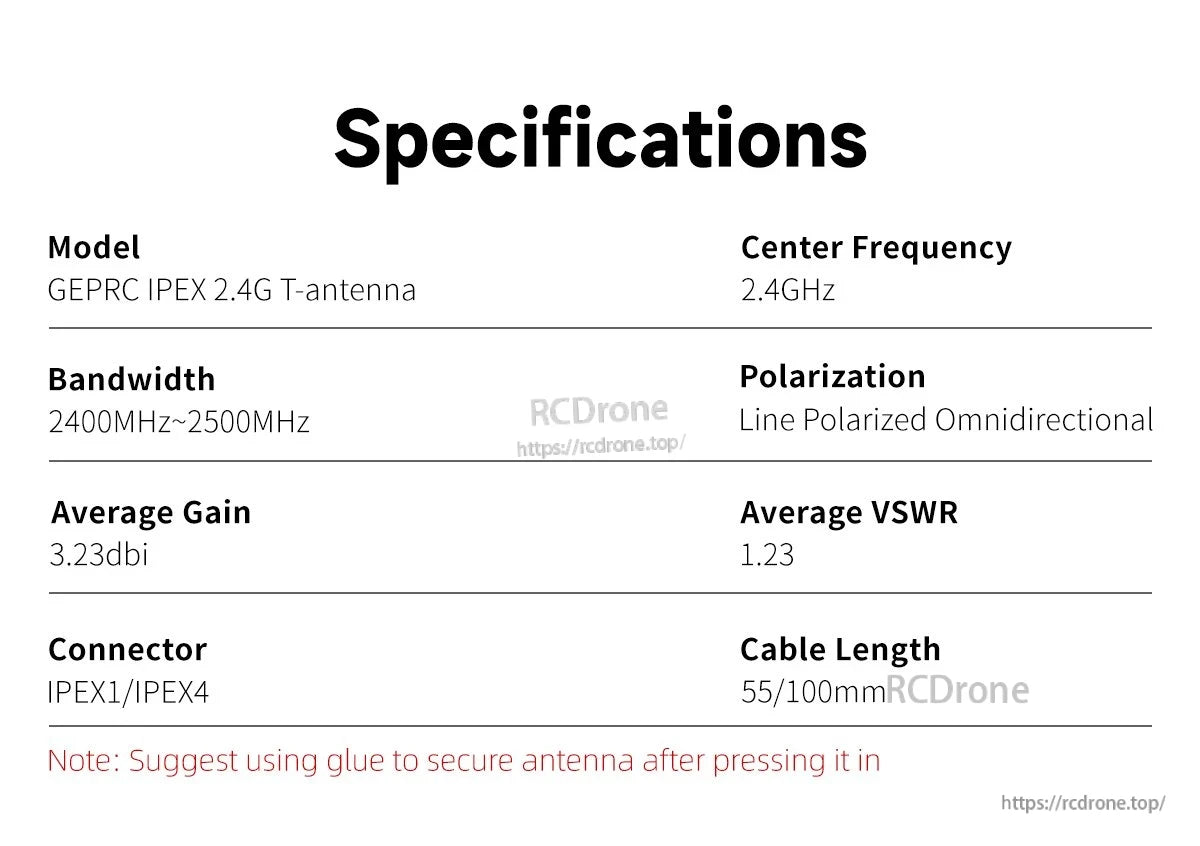Click the RCDrone watermark beside Bandwidth value
The height and width of the screenshot is (846, 1200).
598,409
